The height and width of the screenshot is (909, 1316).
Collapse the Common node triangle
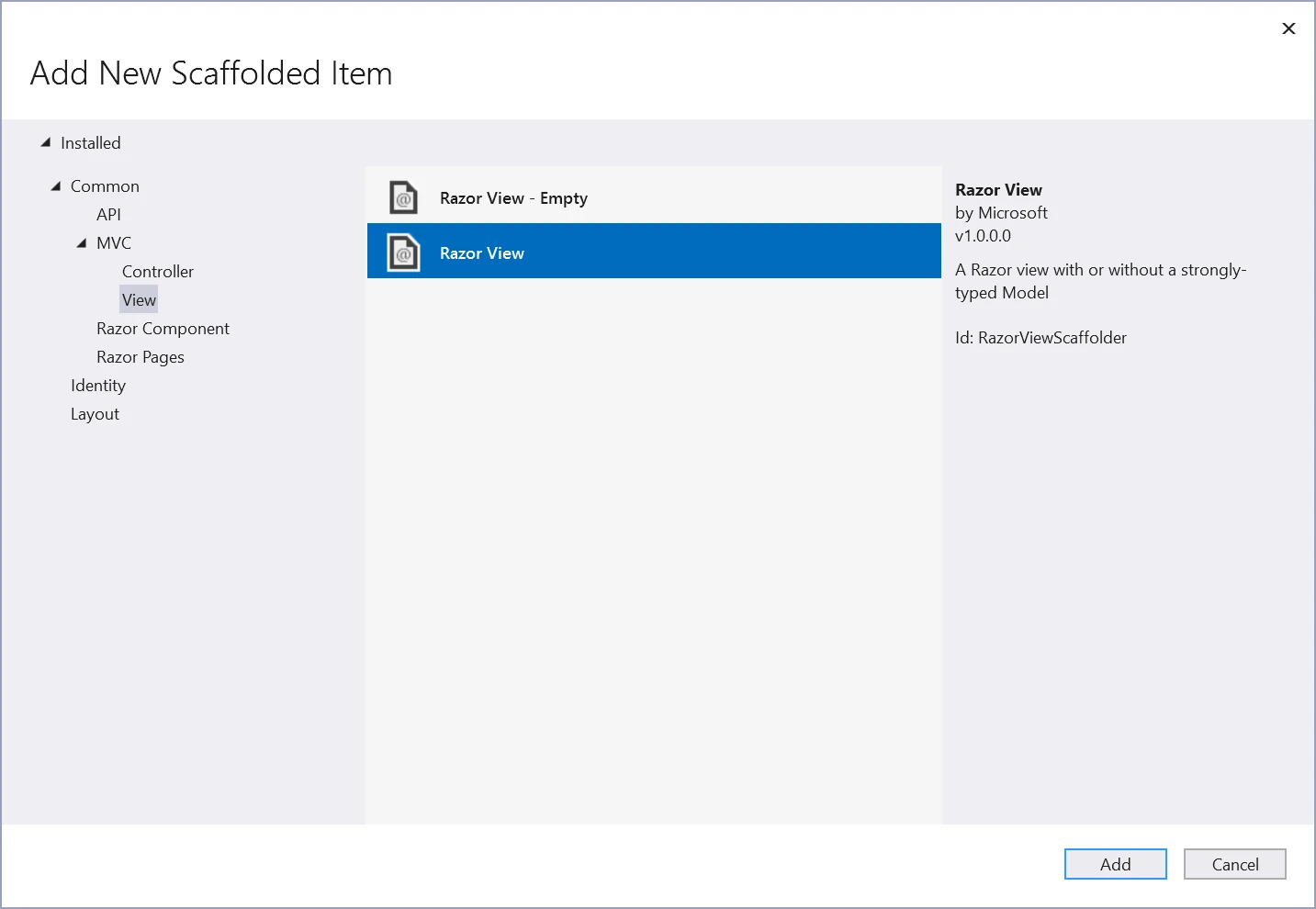(56, 185)
